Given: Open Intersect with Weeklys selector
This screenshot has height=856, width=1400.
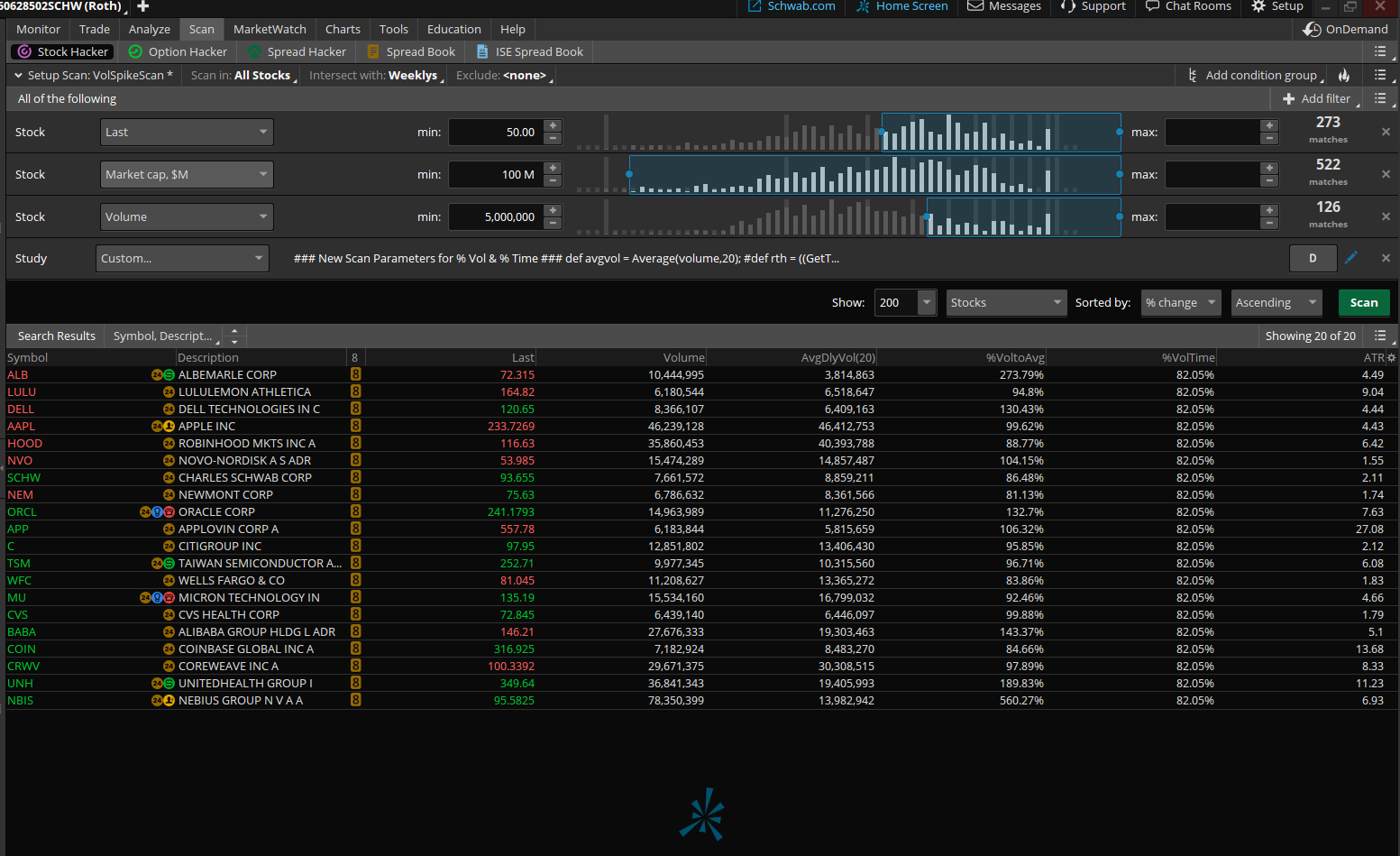Looking at the screenshot, I should 376,76.
